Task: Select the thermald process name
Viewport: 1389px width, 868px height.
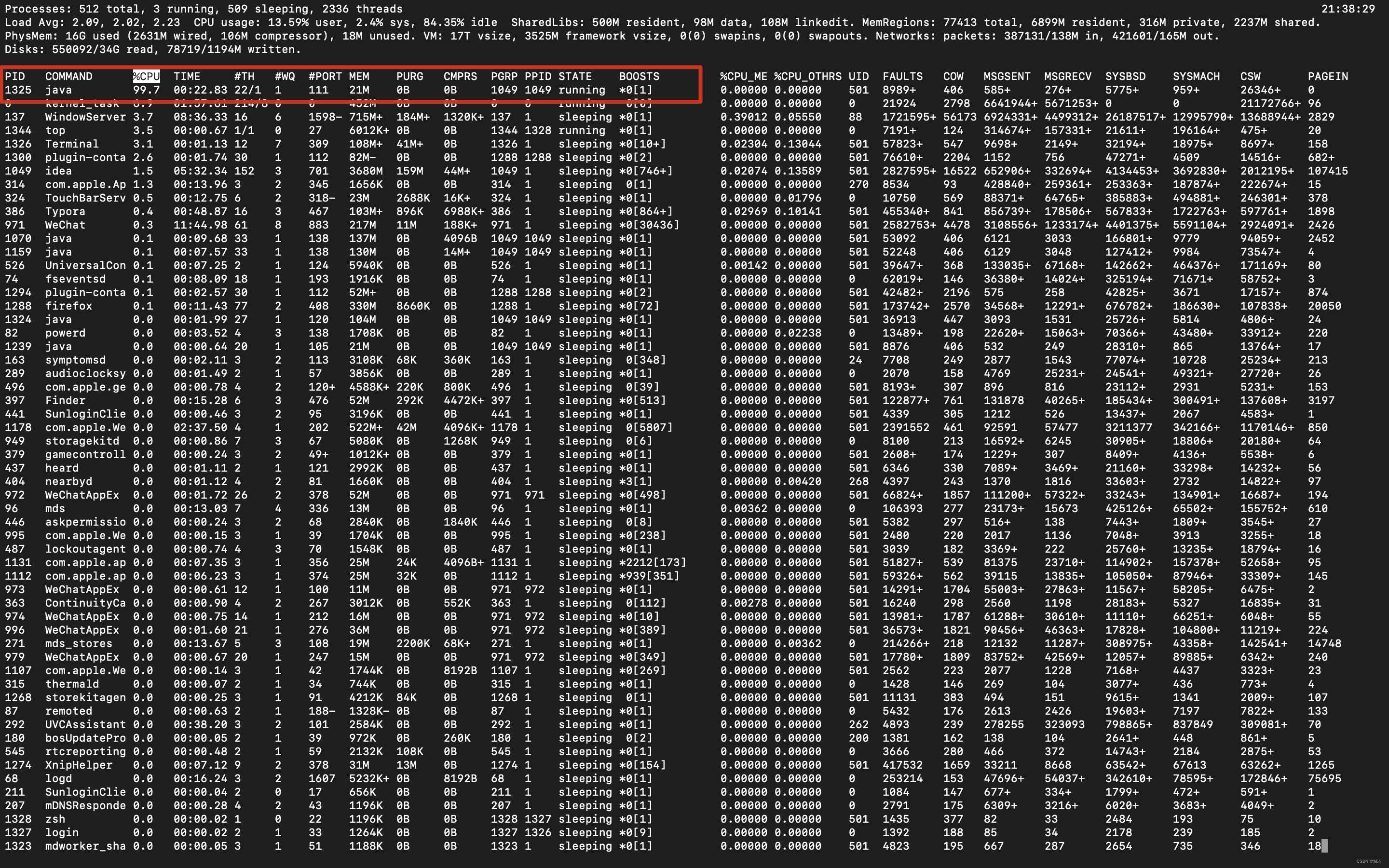Action: point(72,684)
